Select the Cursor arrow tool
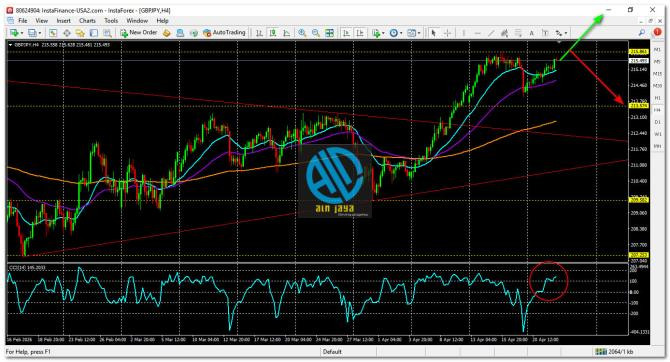670x362 pixels. pyautogui.click(x=433, y=33)
